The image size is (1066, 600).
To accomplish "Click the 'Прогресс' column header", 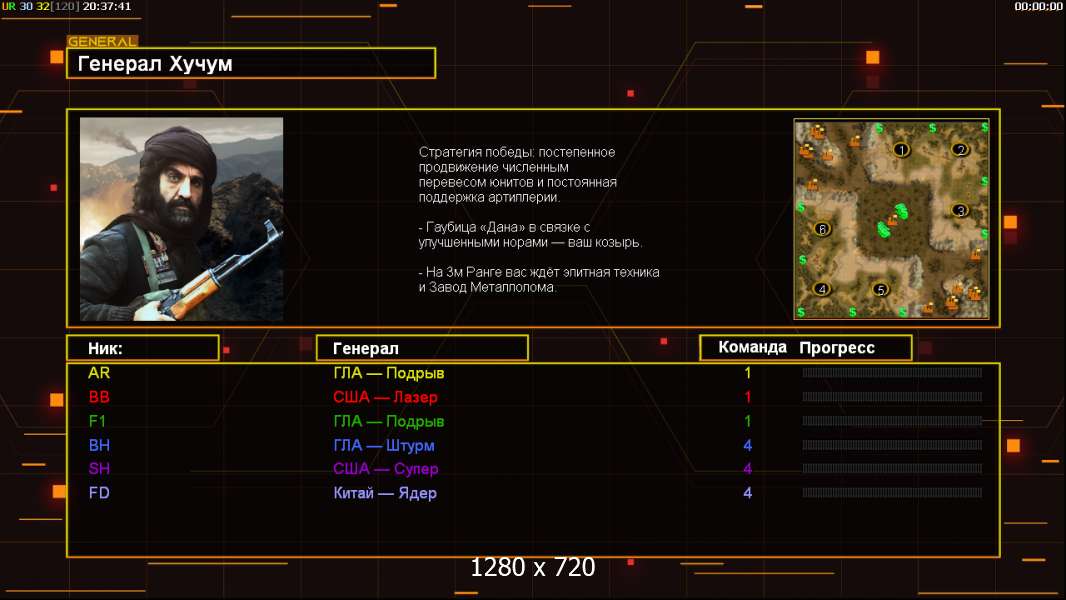I will tap(837, 347).
